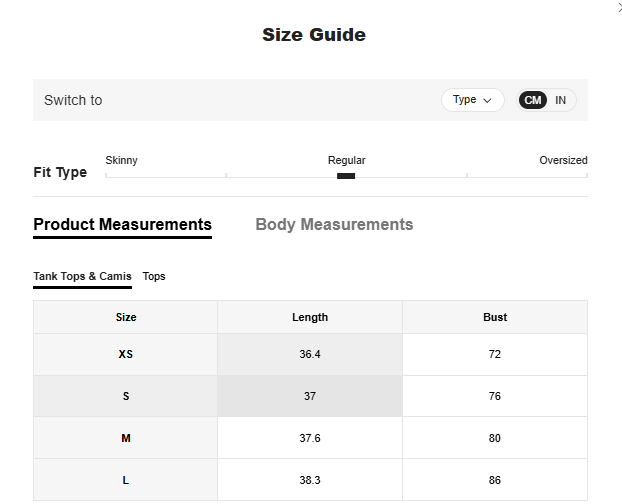Screen dimensions: 622x504
Task: Click the Length column header
Action: pyautogui.click(x=310, y=317)
